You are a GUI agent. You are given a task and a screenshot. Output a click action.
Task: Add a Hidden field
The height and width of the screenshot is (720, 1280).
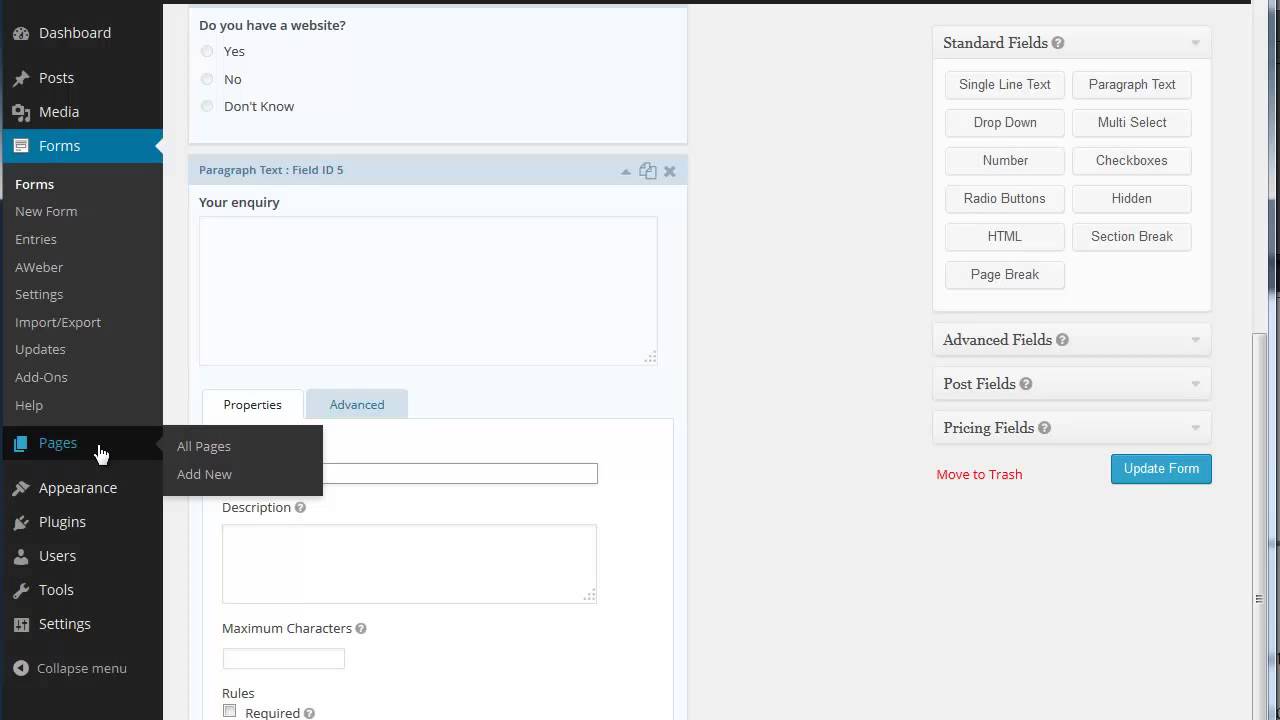point(1132,199)
